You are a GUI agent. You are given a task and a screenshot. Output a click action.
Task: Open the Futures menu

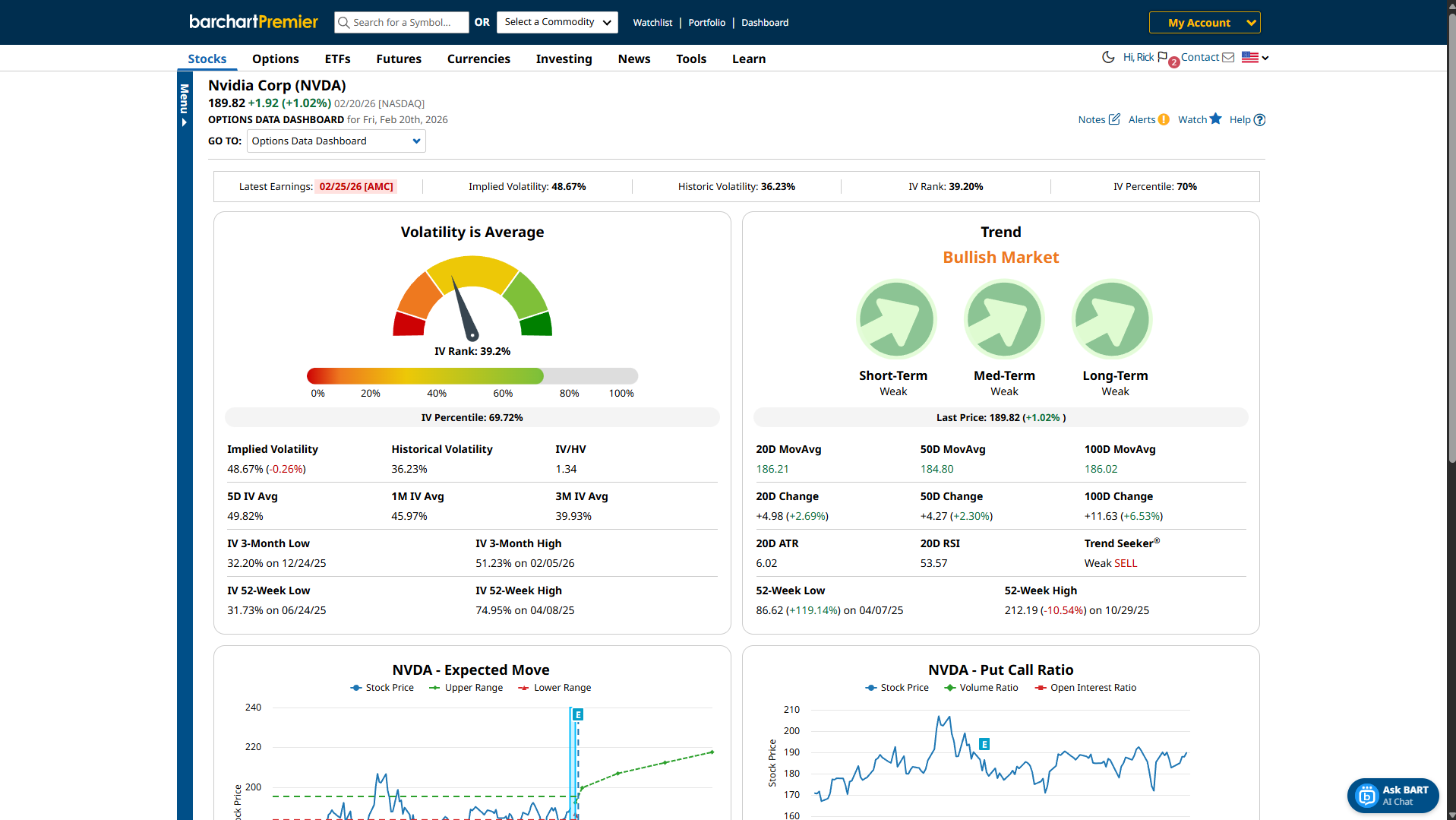point(398,59)
